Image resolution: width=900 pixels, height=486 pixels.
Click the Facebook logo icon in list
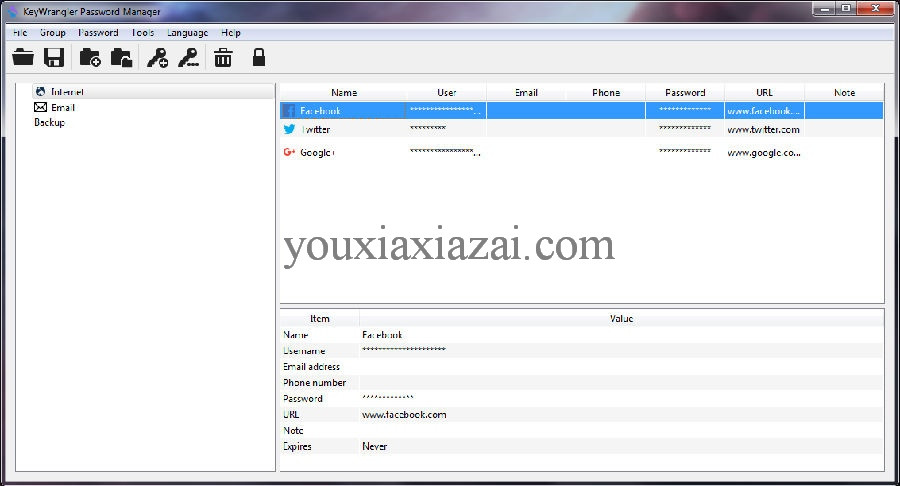(x=289, y=111)
